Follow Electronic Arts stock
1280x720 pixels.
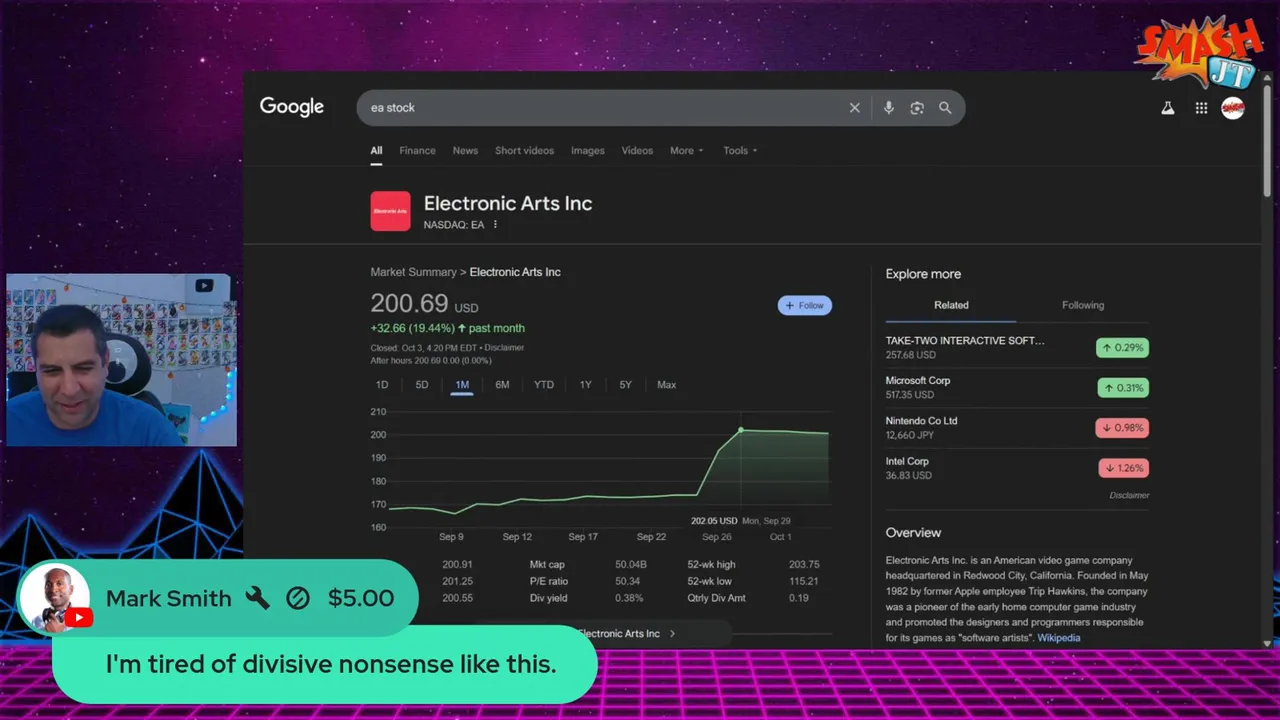point(805,306)
